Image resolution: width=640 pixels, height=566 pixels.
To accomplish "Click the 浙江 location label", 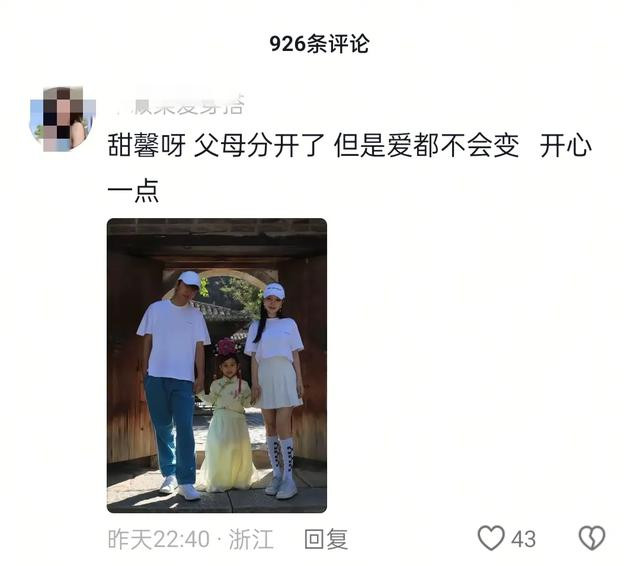I will pyautogui.click(x=251, y=539).
